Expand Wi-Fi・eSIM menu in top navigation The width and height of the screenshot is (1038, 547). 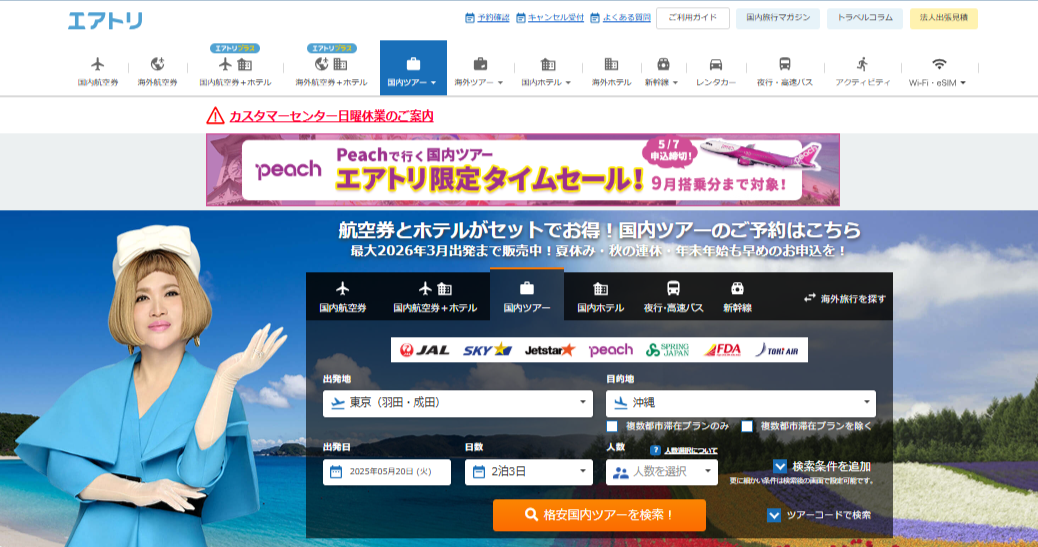tap(937, 72)
